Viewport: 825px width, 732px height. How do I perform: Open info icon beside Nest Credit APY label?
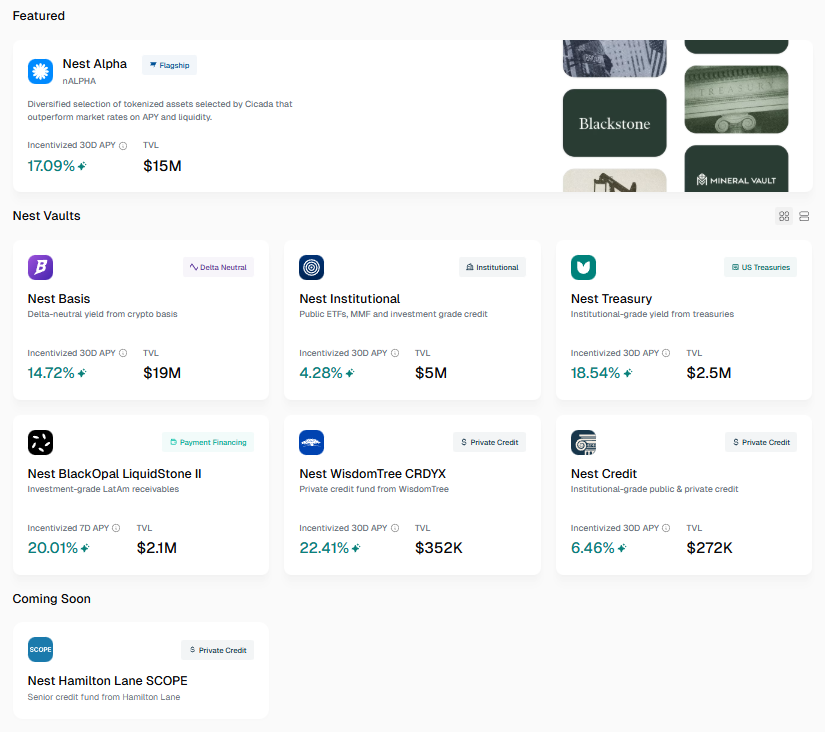coord(666,528)
